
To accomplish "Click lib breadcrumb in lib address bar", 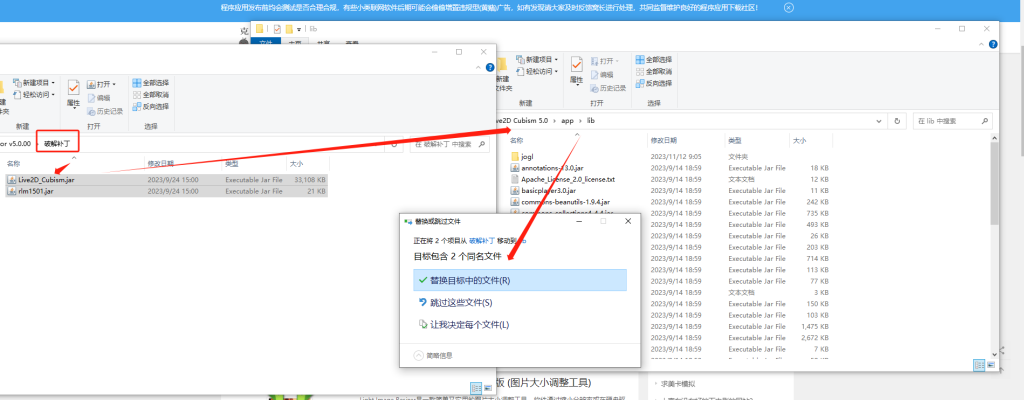I will pos(591,121).
